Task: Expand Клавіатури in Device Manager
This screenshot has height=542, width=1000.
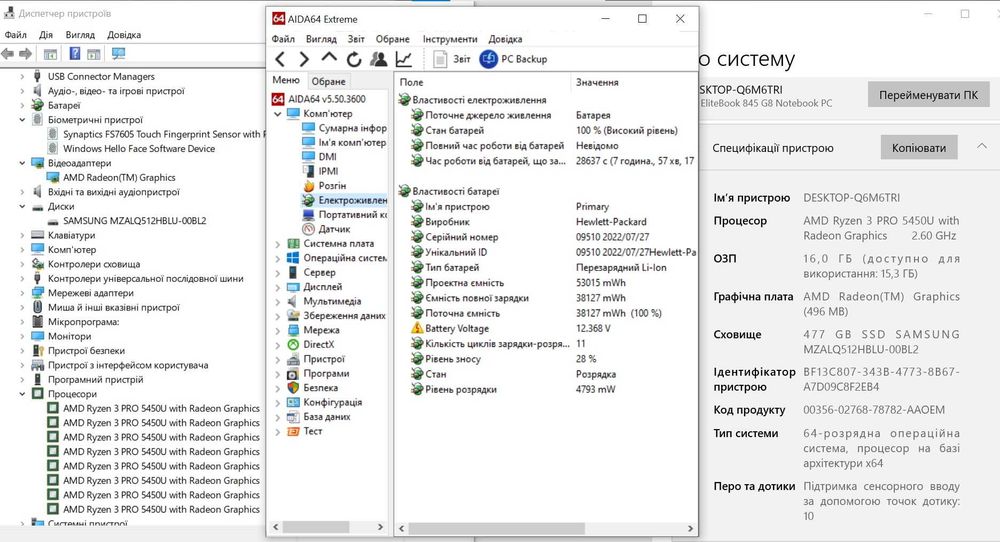Action: pos(22,235)
